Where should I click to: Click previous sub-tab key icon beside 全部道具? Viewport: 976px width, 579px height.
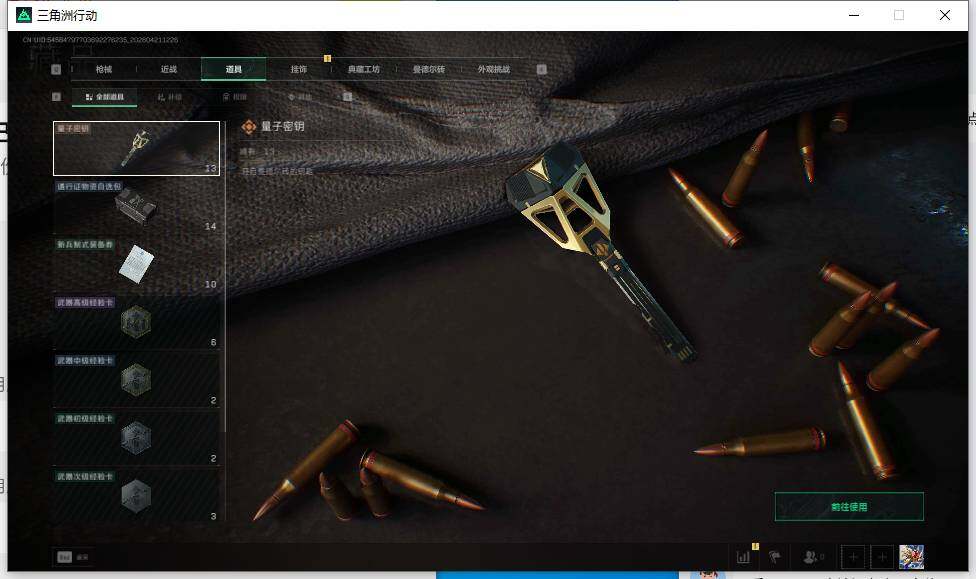click(56, 96)
